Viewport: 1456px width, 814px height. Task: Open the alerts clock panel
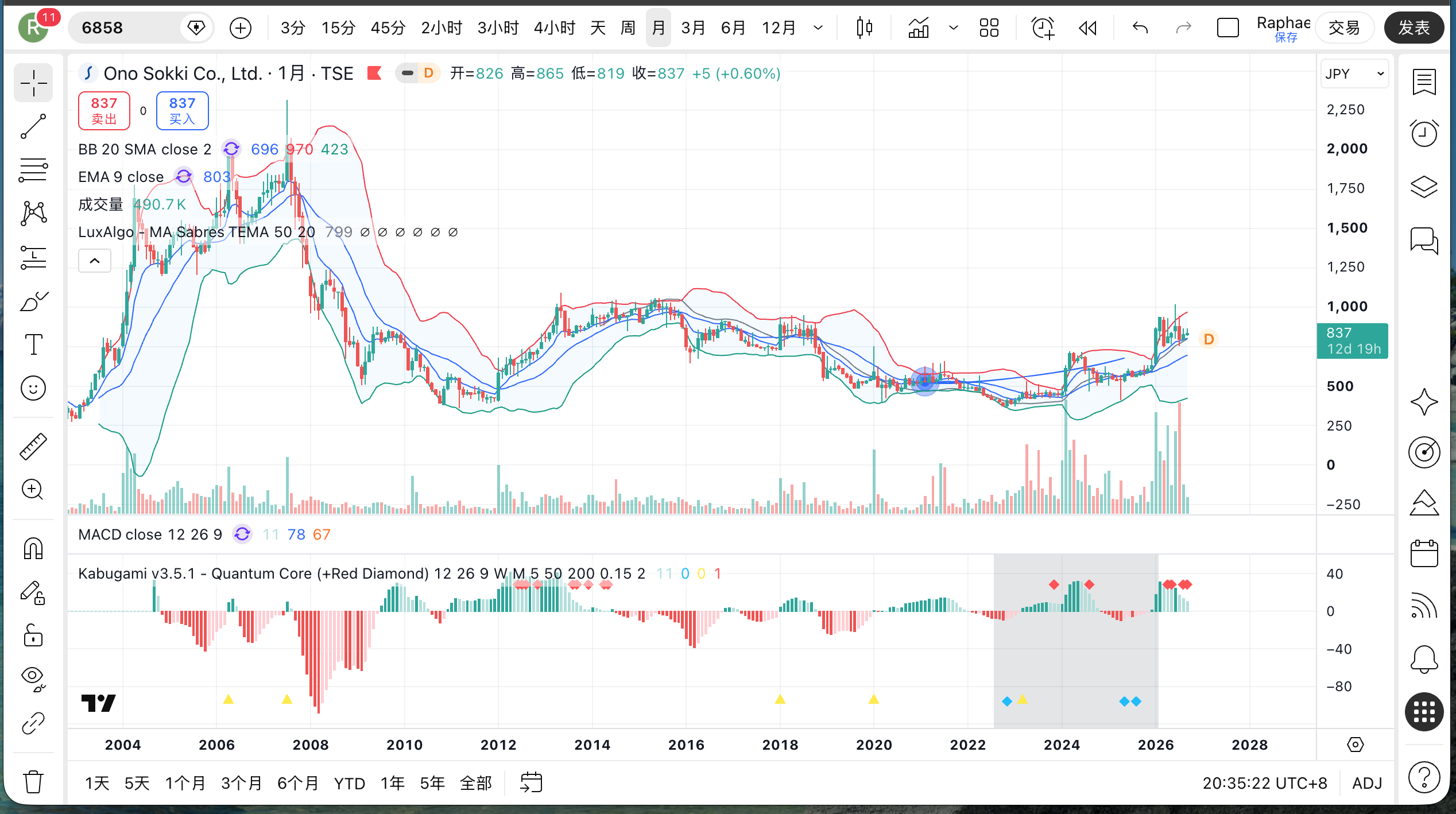[1424, 134]
